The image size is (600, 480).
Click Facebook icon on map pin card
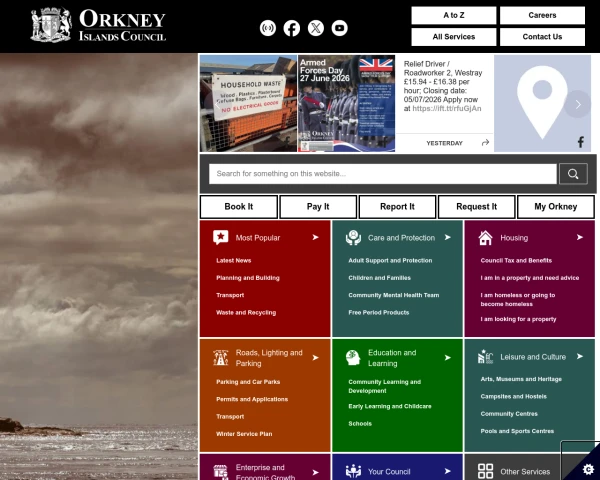(580, 142)
